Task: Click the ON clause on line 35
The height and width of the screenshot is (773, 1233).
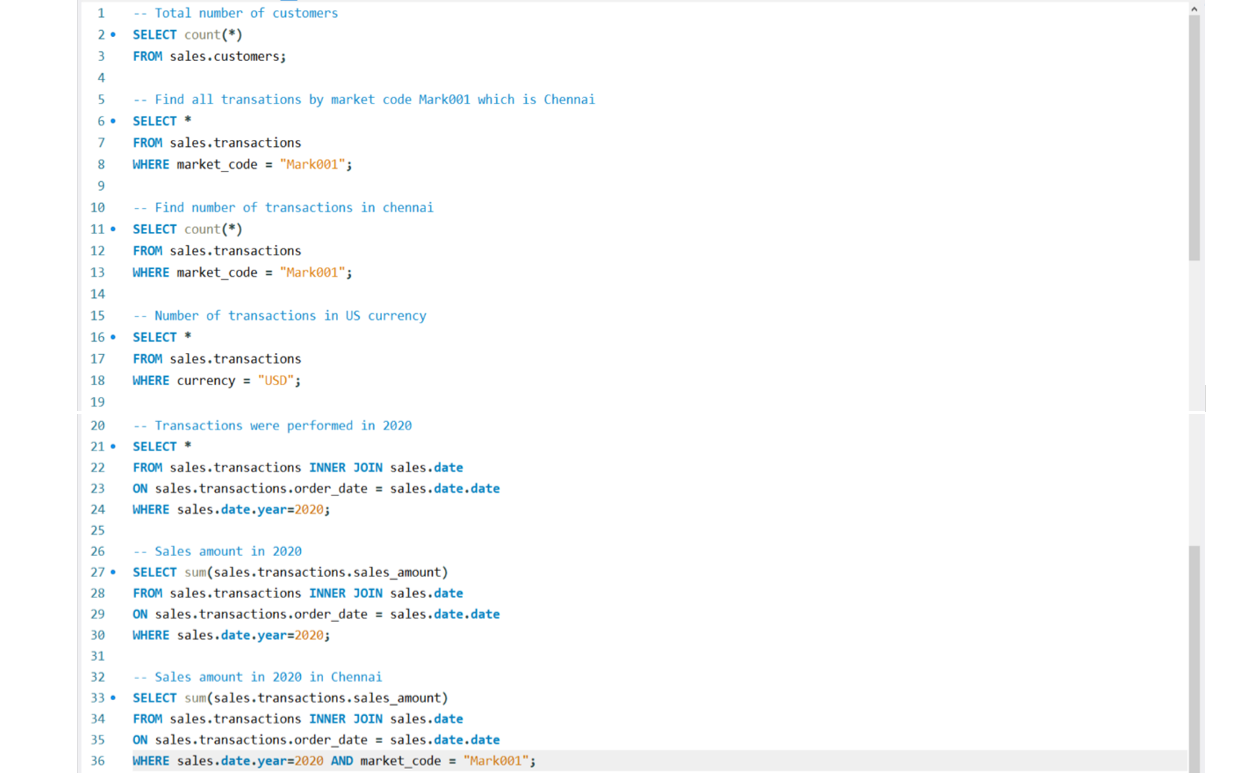Action: (x=316, y=741)
